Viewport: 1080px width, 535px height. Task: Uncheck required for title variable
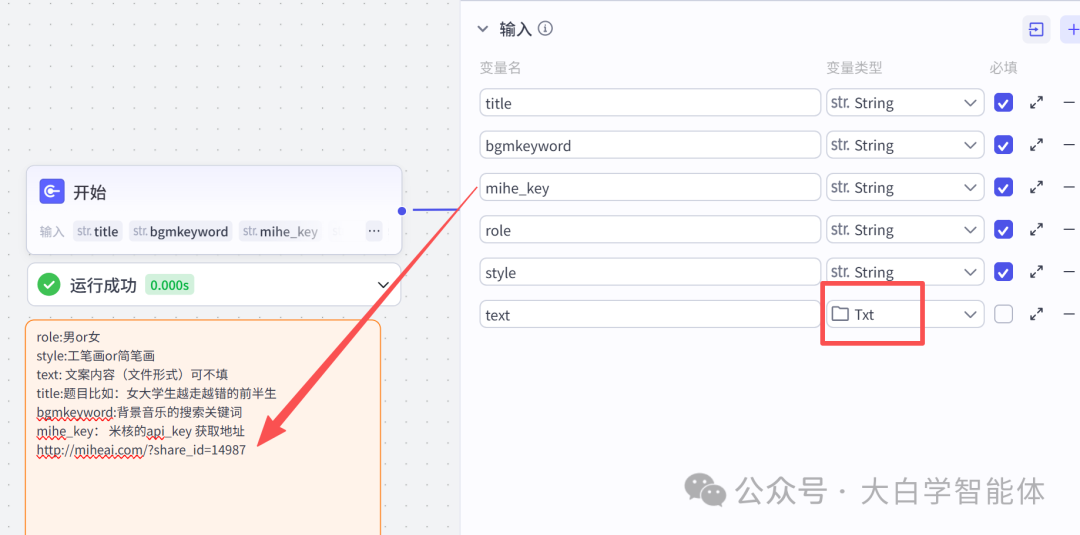pos(1004,103)
